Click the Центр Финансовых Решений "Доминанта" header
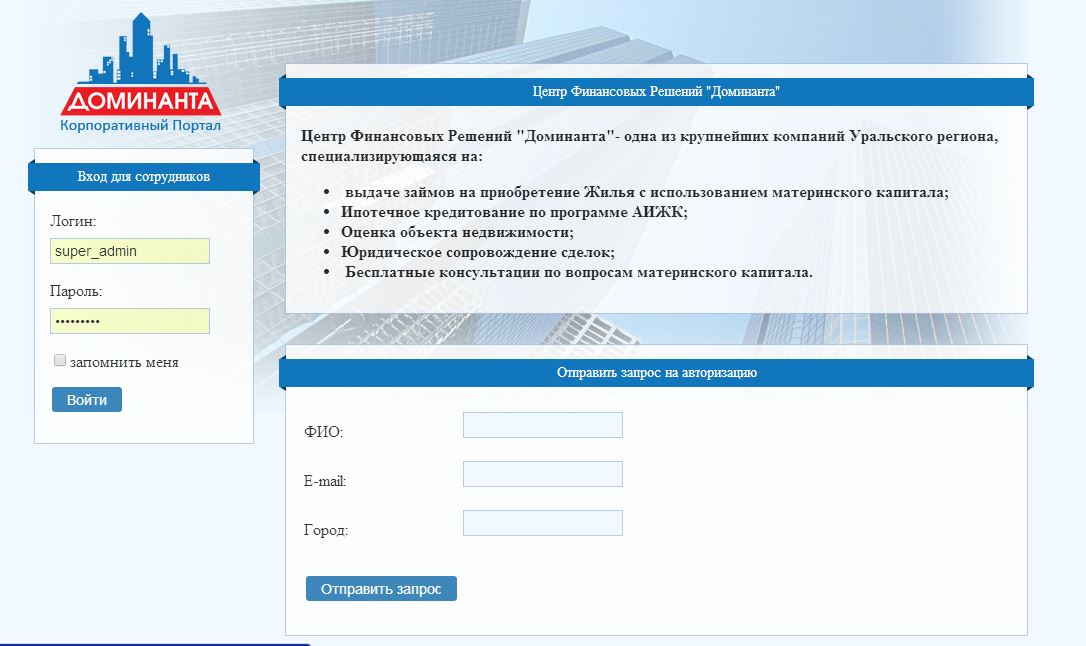Screen dimensions: 1086x646 (x=656, y=91)
